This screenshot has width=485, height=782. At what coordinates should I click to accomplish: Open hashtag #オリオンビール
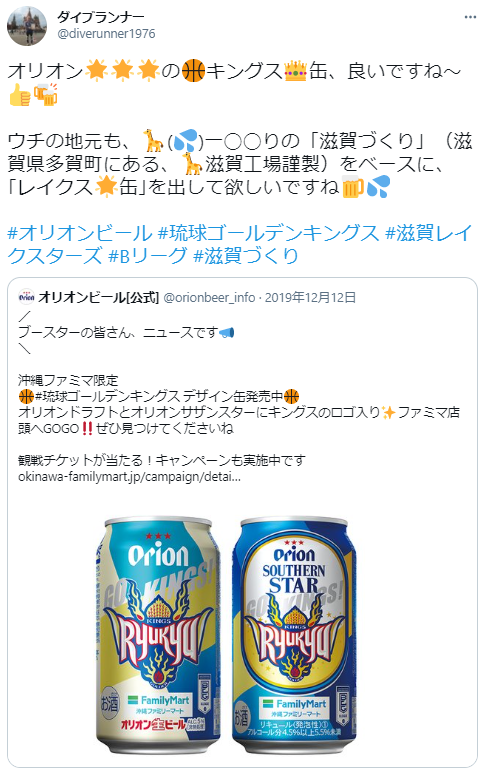(x=80, y=233)
